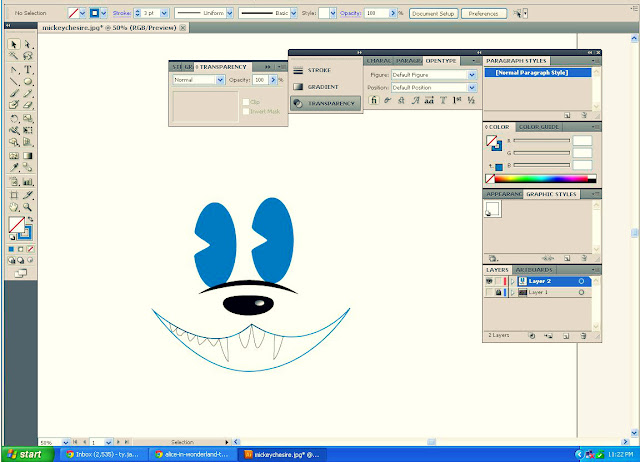640x462 pixels.
Task: Open the Windows start menu
Action: point(28,454)
